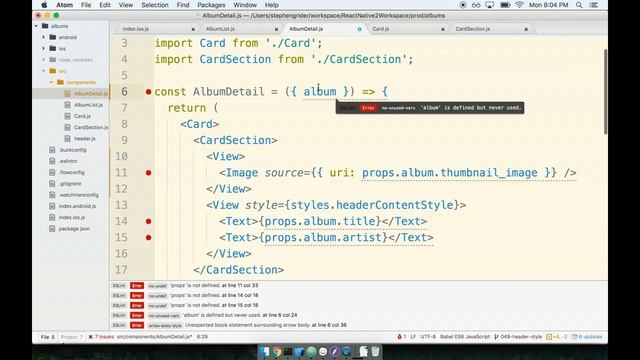Open Trash in the Dock
This screenshot has width=640, height=360.
[375, 351]
